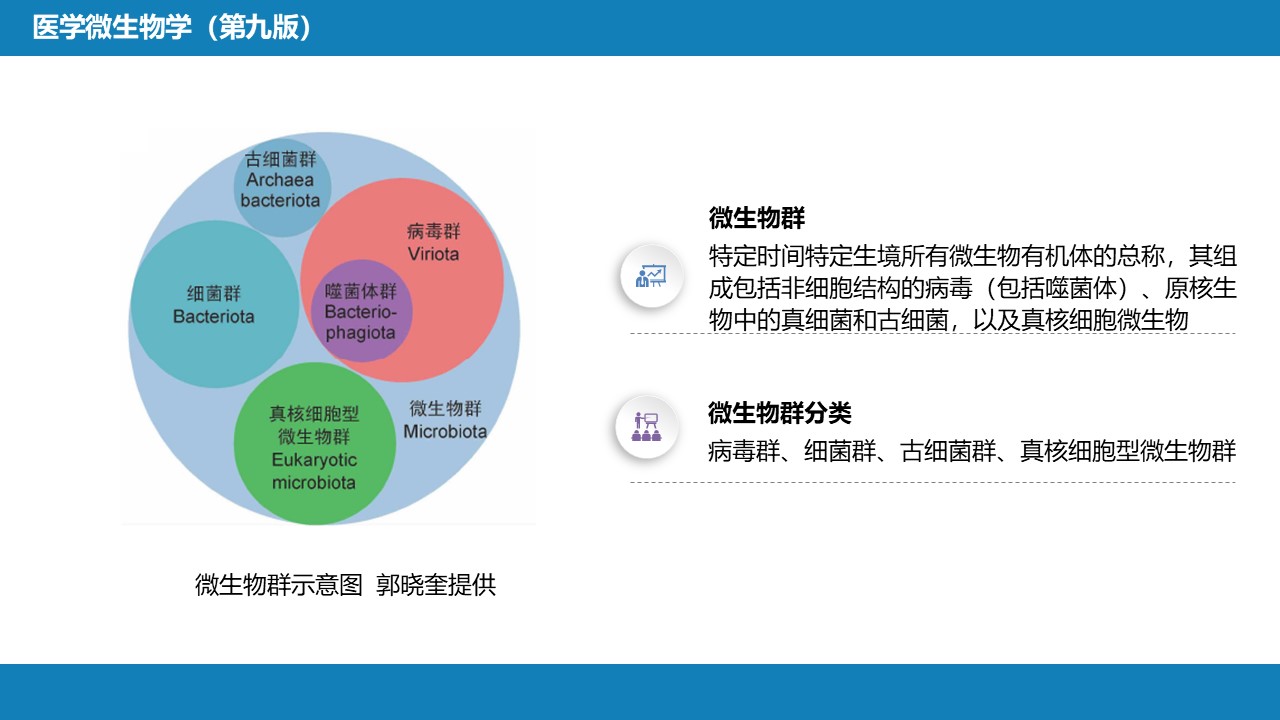Select the 微生物群示意图 caption text
This screenshot has height=720, width=1280.
[x=278, y=585]
